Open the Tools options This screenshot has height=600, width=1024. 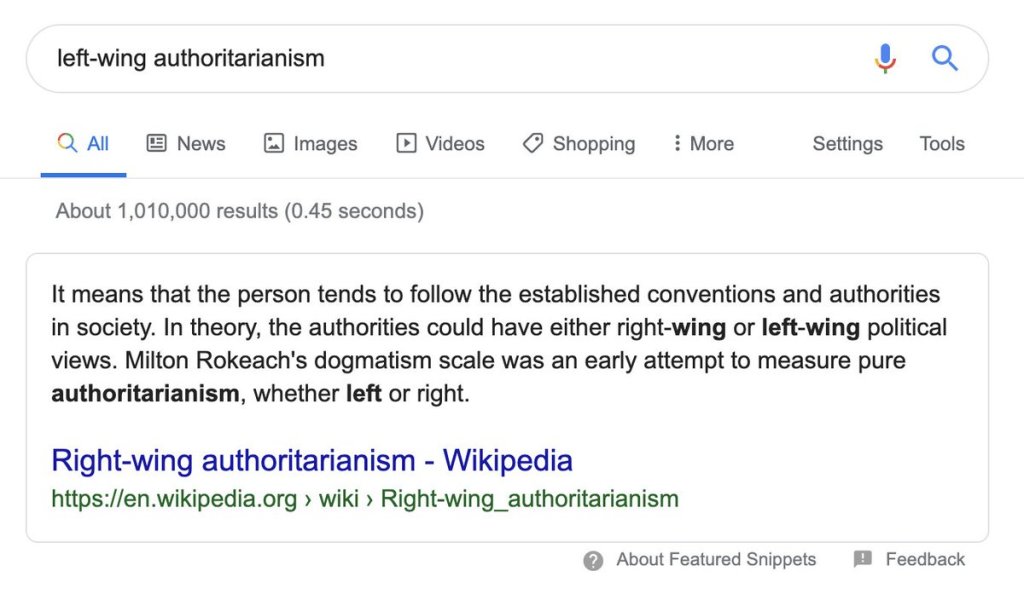(942, 143)
